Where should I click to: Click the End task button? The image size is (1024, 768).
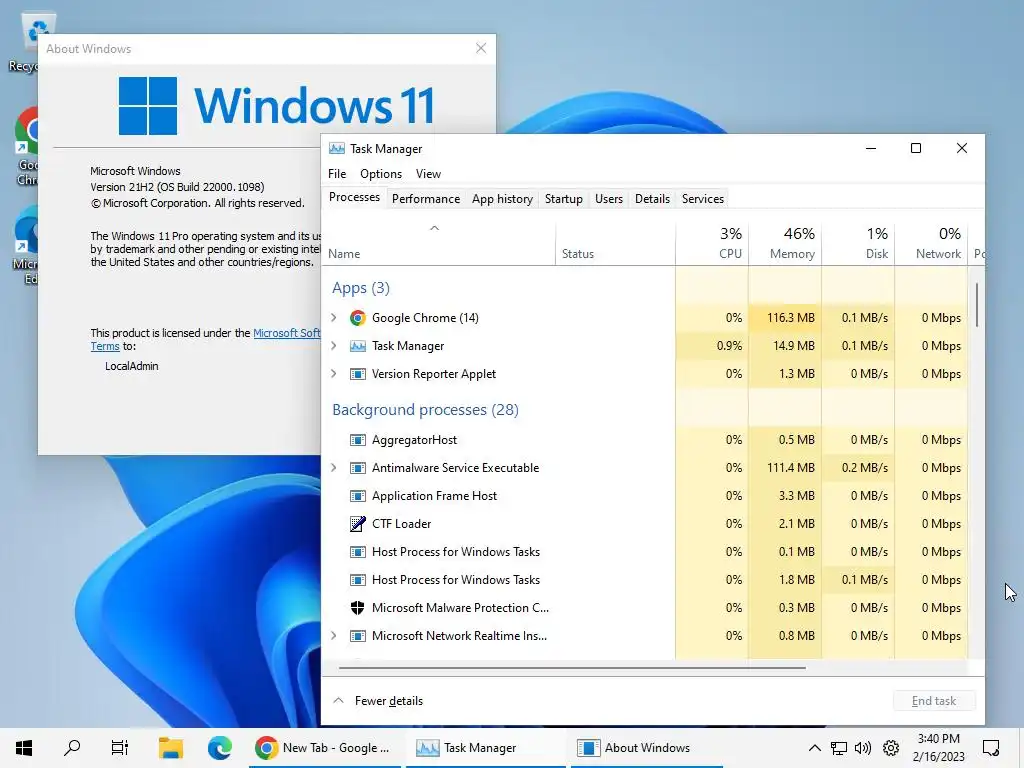click(934, 701)
